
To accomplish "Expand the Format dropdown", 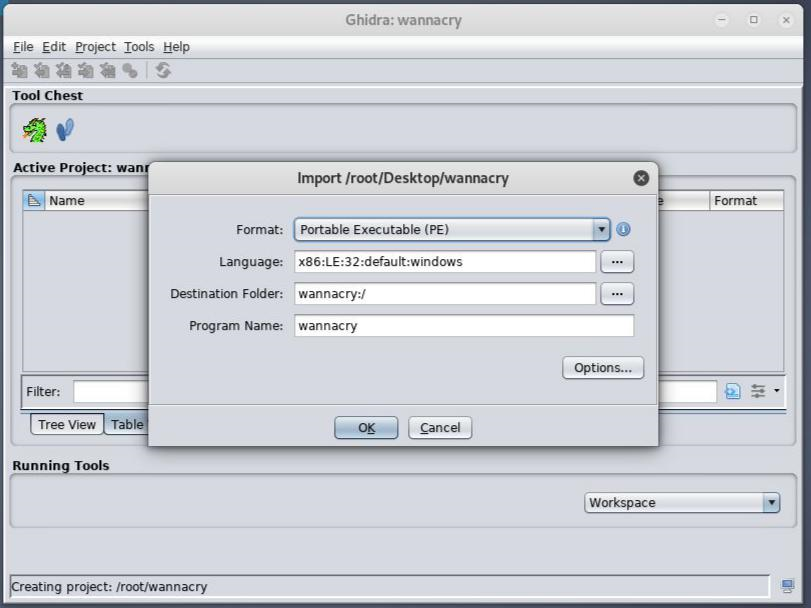I will click(601, 229).
